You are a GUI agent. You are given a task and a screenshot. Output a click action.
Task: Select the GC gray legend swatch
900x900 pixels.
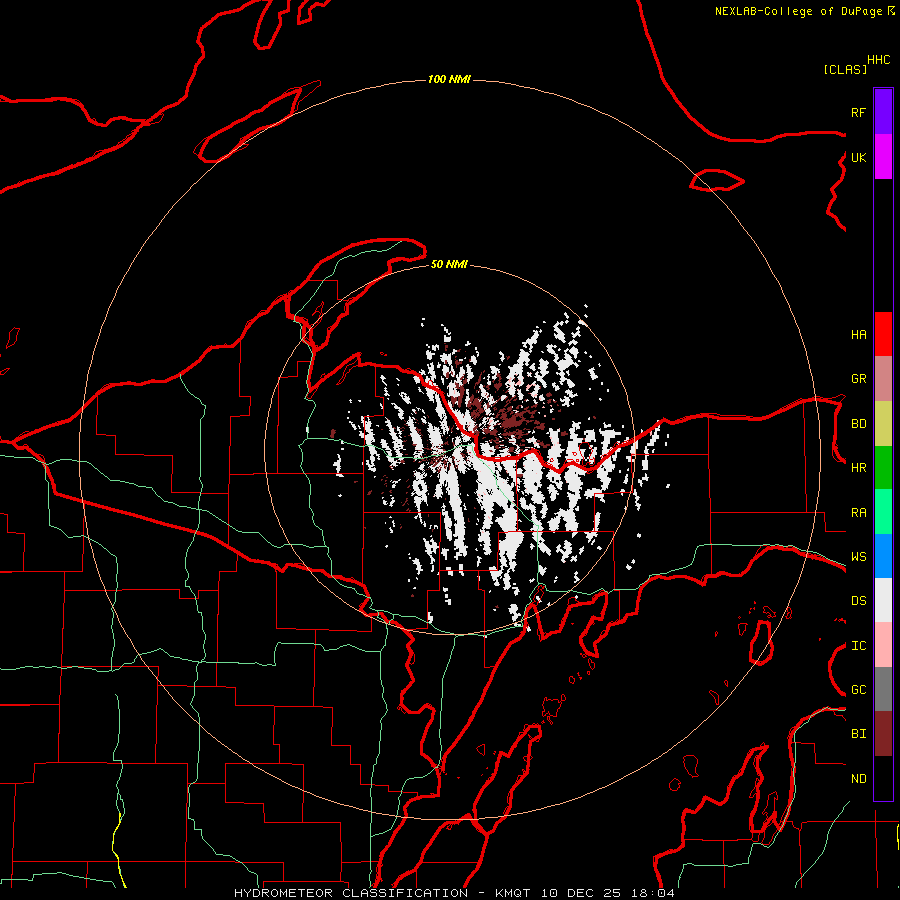pyautogui.click(x=883, y=689)
